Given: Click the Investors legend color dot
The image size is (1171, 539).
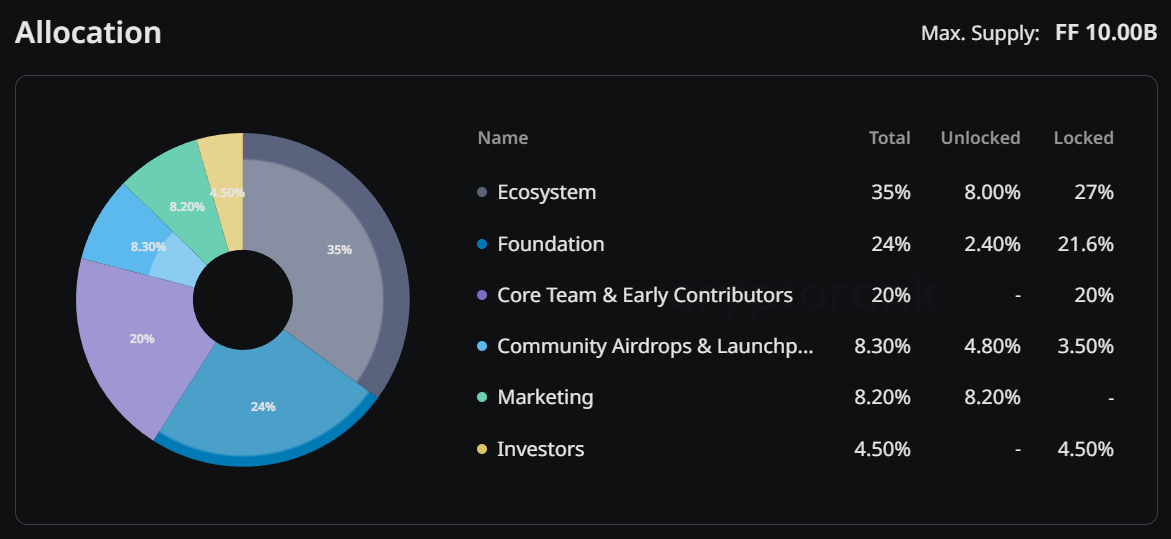Looking at the screenshot, I should point(482,449).
